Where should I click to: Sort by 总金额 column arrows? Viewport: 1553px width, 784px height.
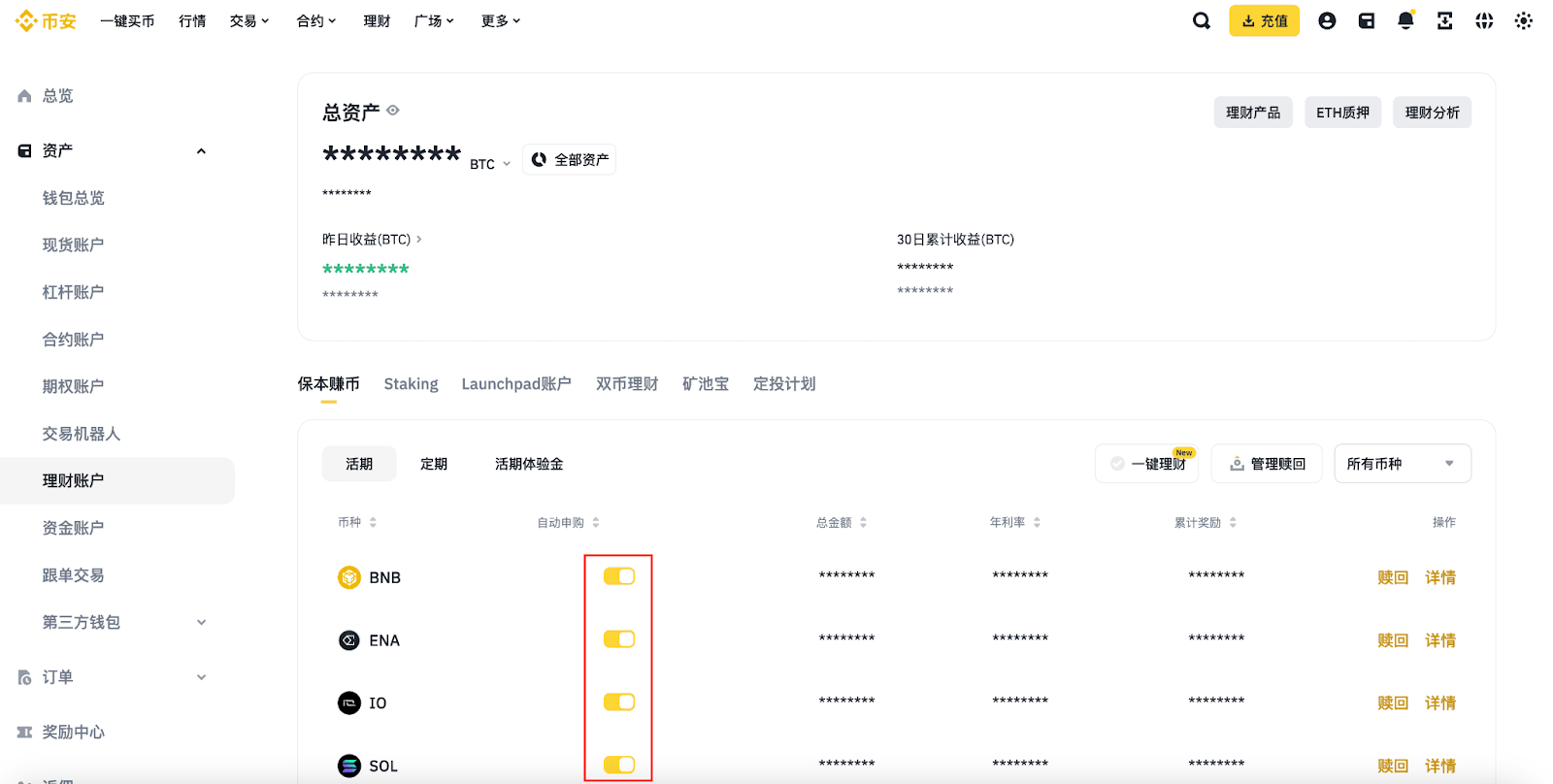(x=863, y=522)
